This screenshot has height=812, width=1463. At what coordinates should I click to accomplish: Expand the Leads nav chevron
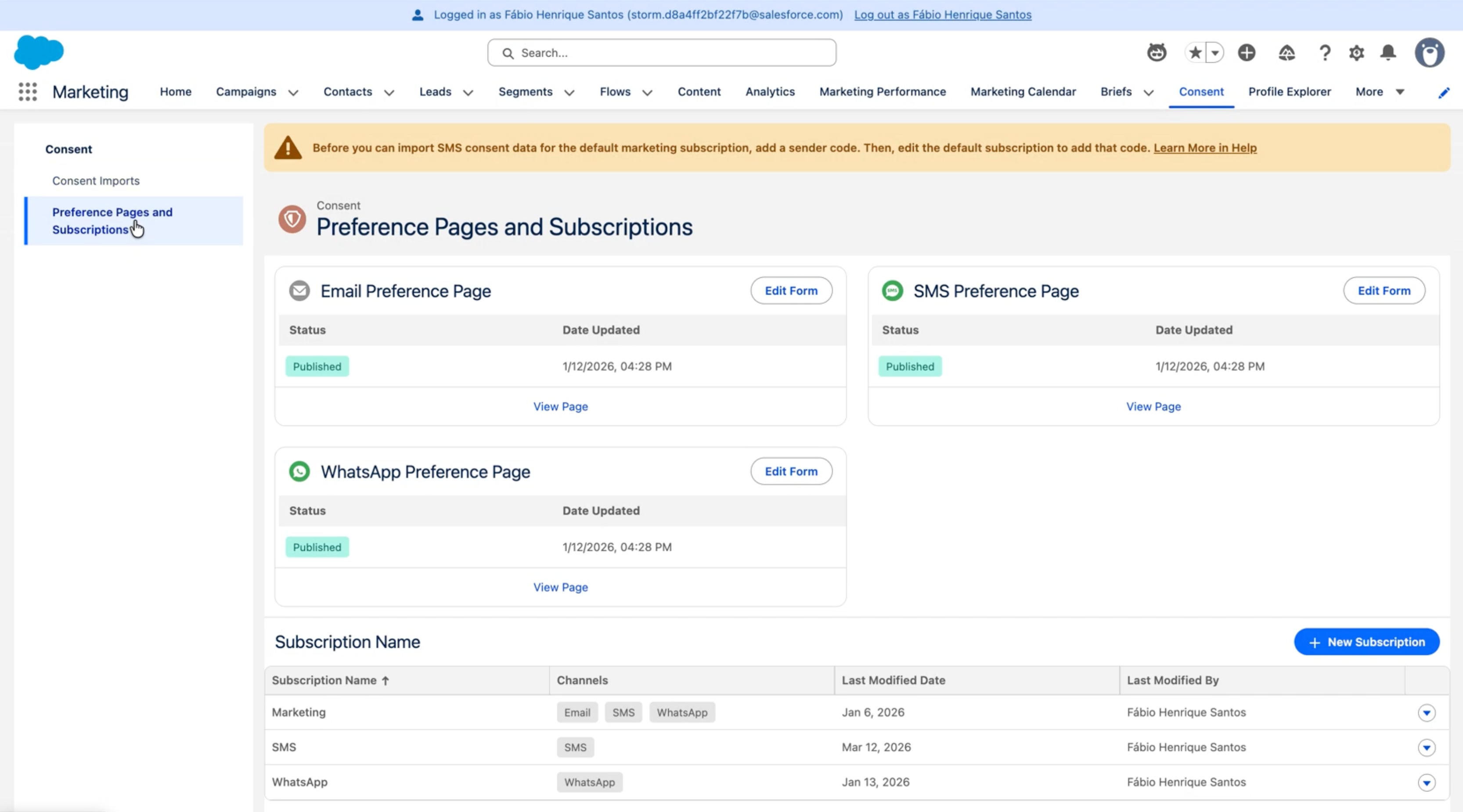click(468, 93)
